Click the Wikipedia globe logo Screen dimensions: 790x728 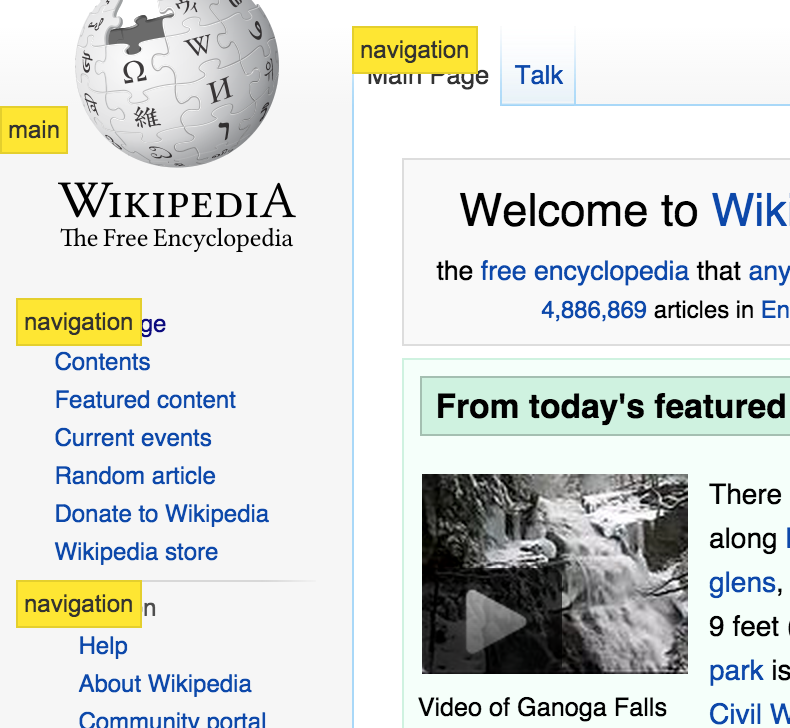tap(177, 82)
